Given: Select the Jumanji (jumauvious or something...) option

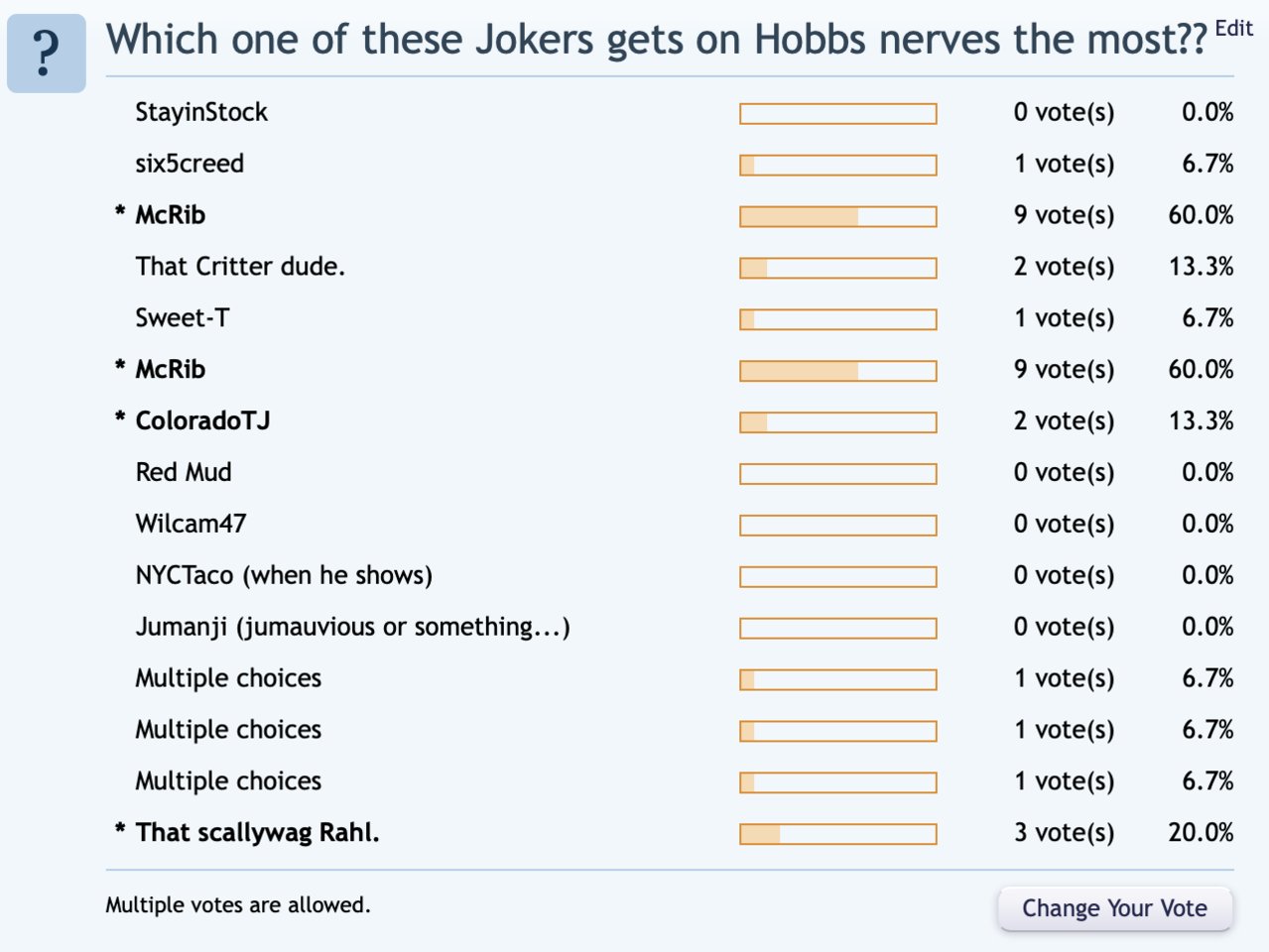Looking at the screenshot, I should coord(352,628).
